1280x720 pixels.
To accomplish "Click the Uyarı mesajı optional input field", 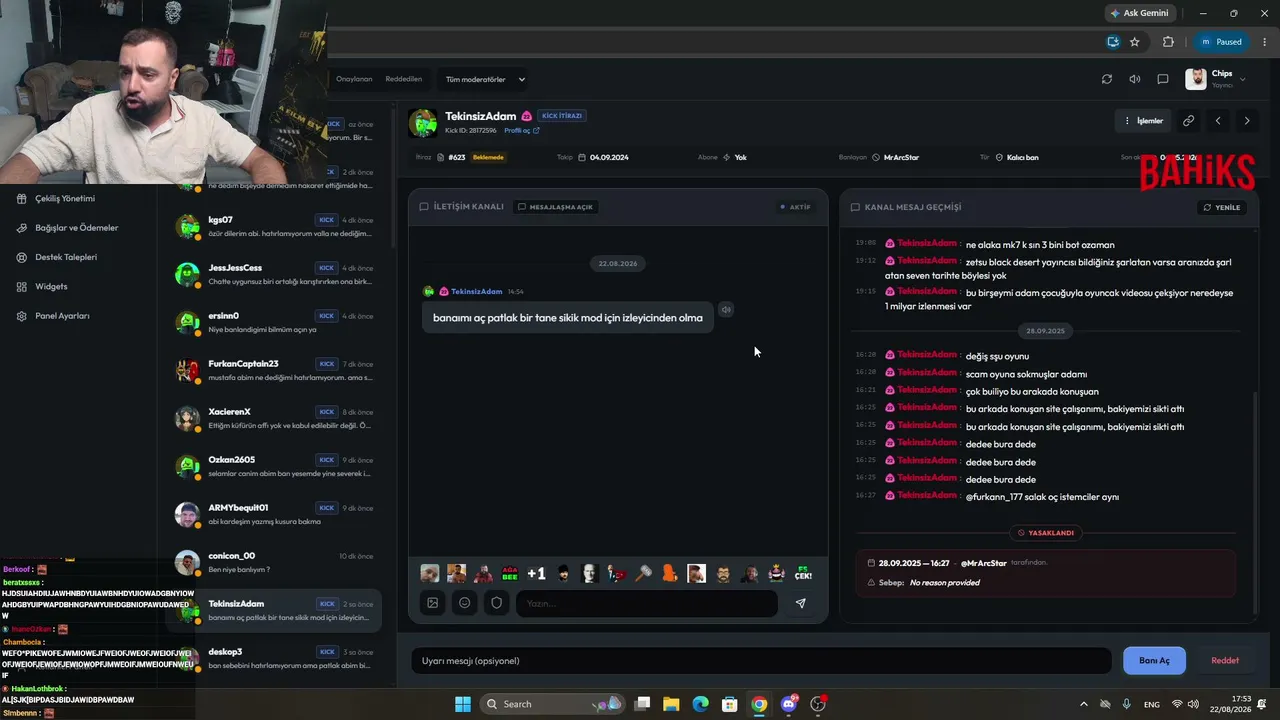I will click(761, 661).
